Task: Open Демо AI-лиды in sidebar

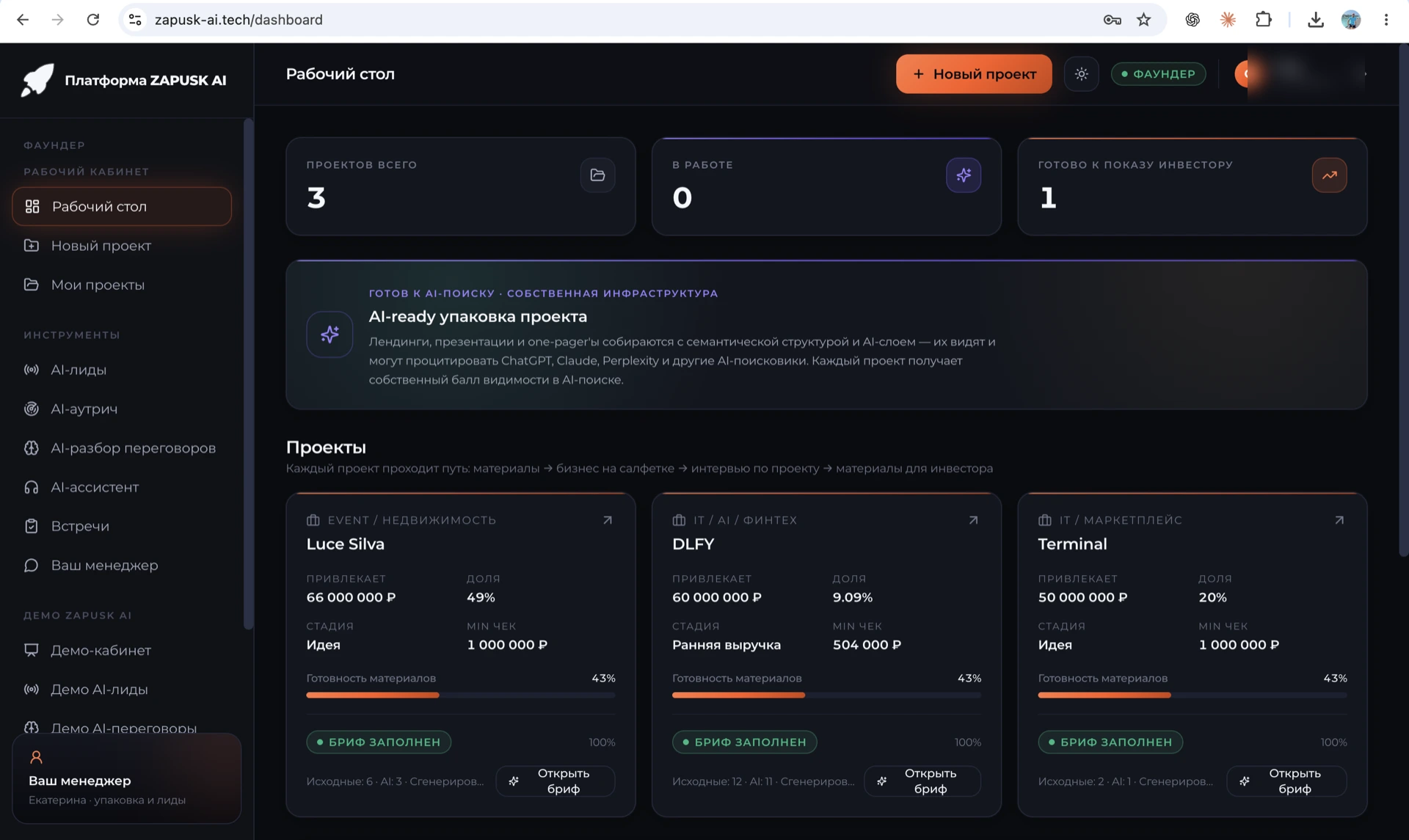Action: pos(122,690)
